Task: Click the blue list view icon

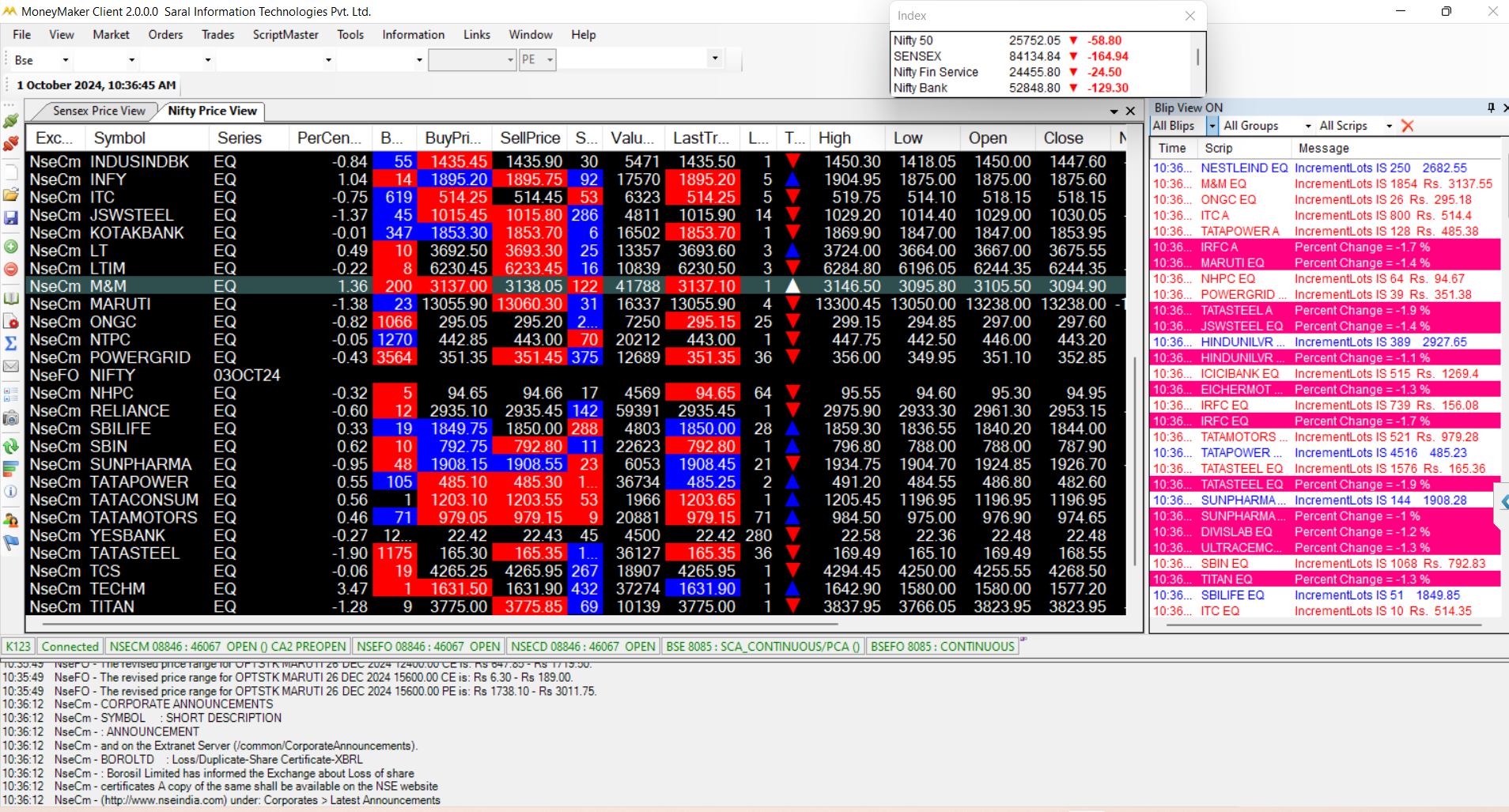Action: click(x=11, y=394)
